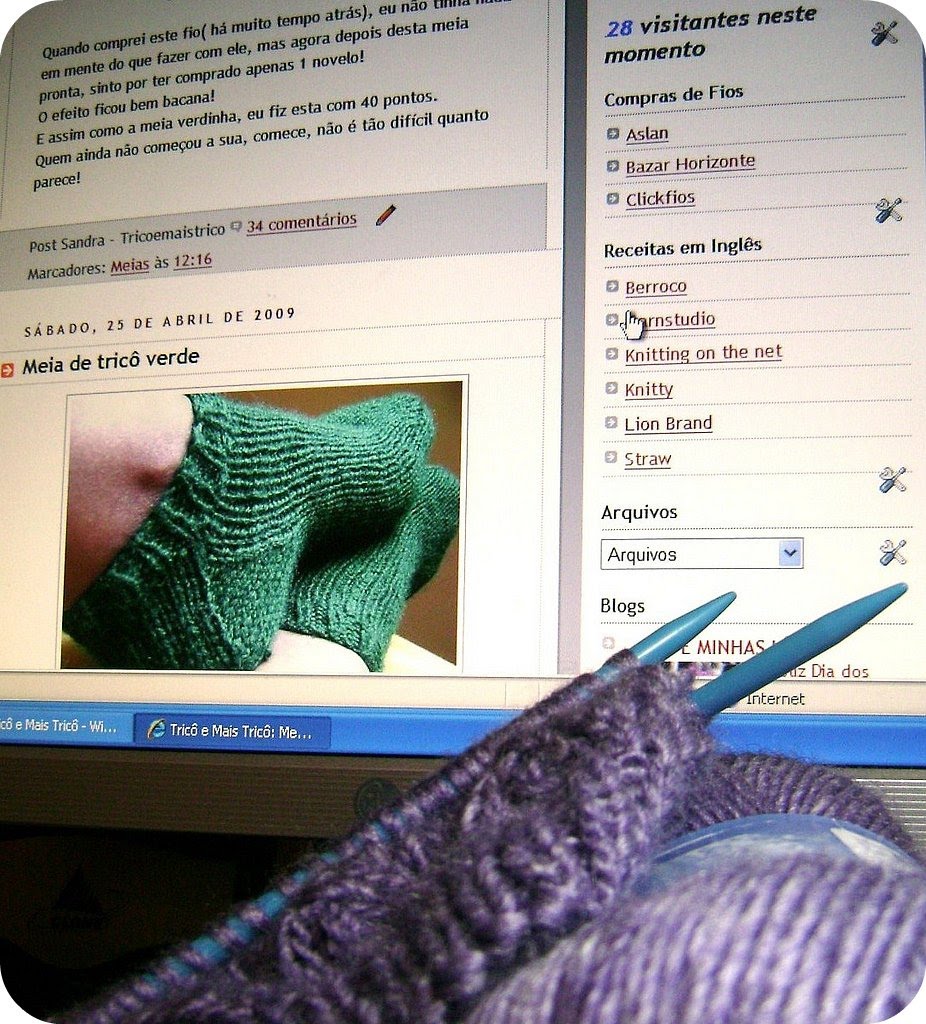Open the Knitty link

(648, 390)
